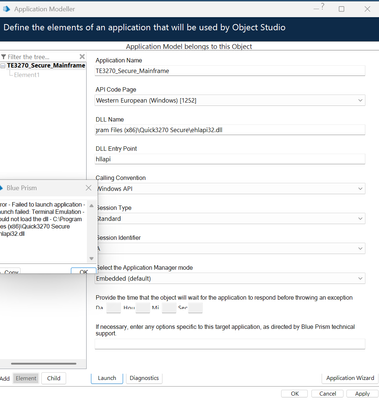Click the DLL Entry Point field
This screenshot has height=400, width=379.
click(230, 159)
